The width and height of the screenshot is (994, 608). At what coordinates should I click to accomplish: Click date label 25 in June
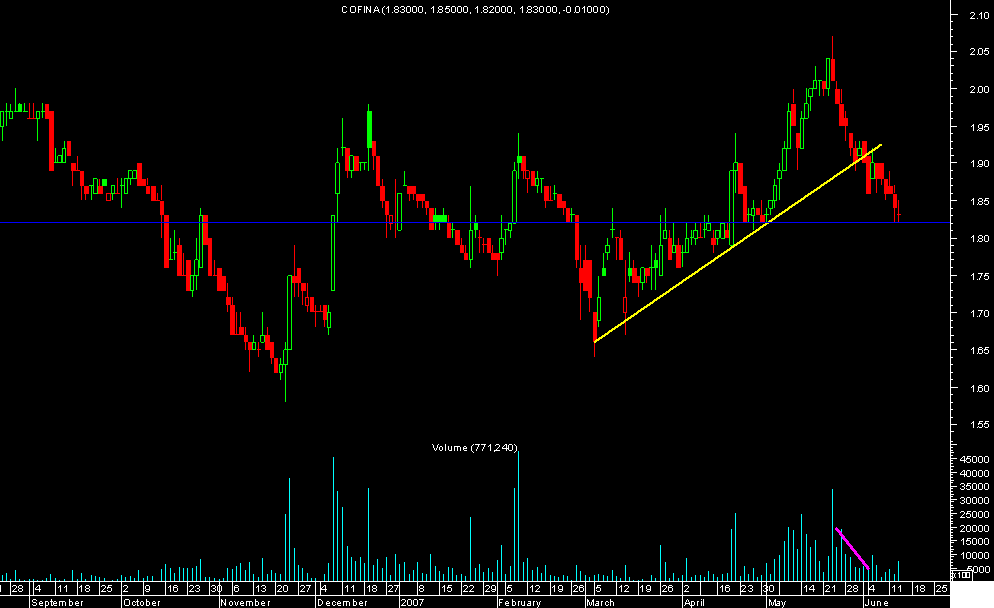[x=941, y=589]
